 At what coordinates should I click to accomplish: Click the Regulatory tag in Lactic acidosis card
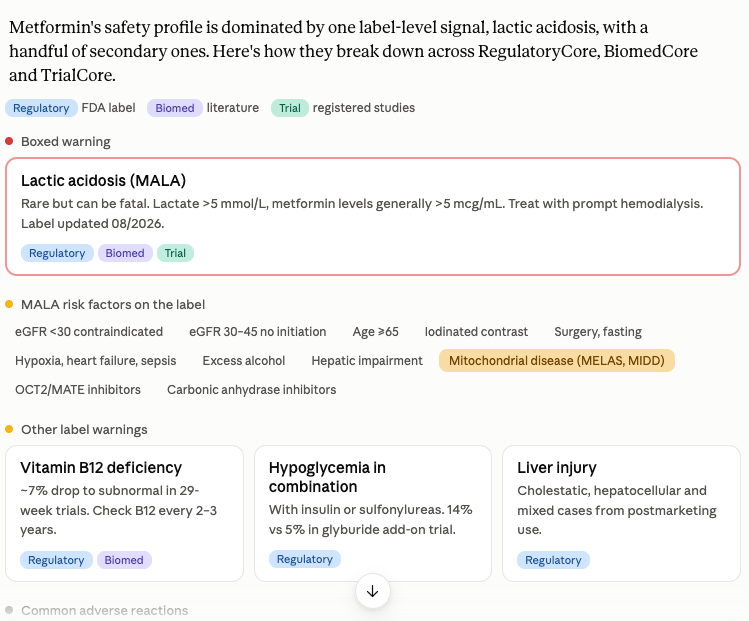click(57, 253)
